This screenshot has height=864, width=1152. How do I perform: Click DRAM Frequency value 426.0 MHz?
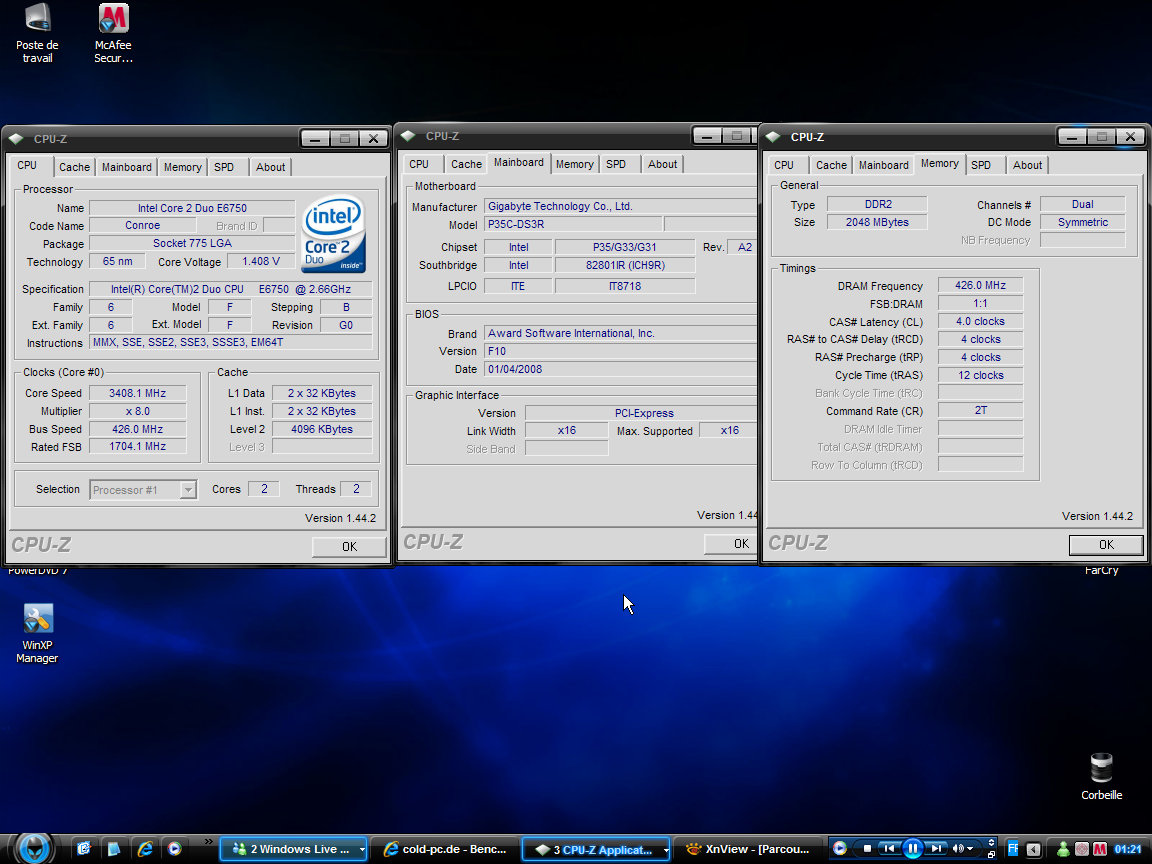(980, 285)
